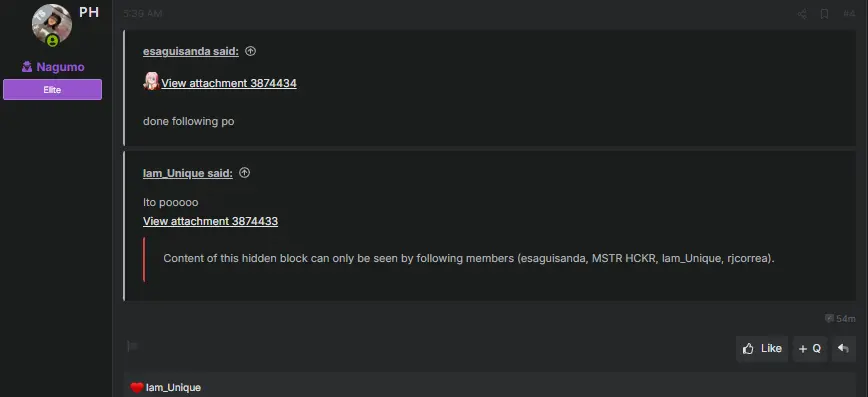Click the 5:39 AM post timestamp
The width and height of the screenshot is (868, 397).
click(x=143, y=14)
